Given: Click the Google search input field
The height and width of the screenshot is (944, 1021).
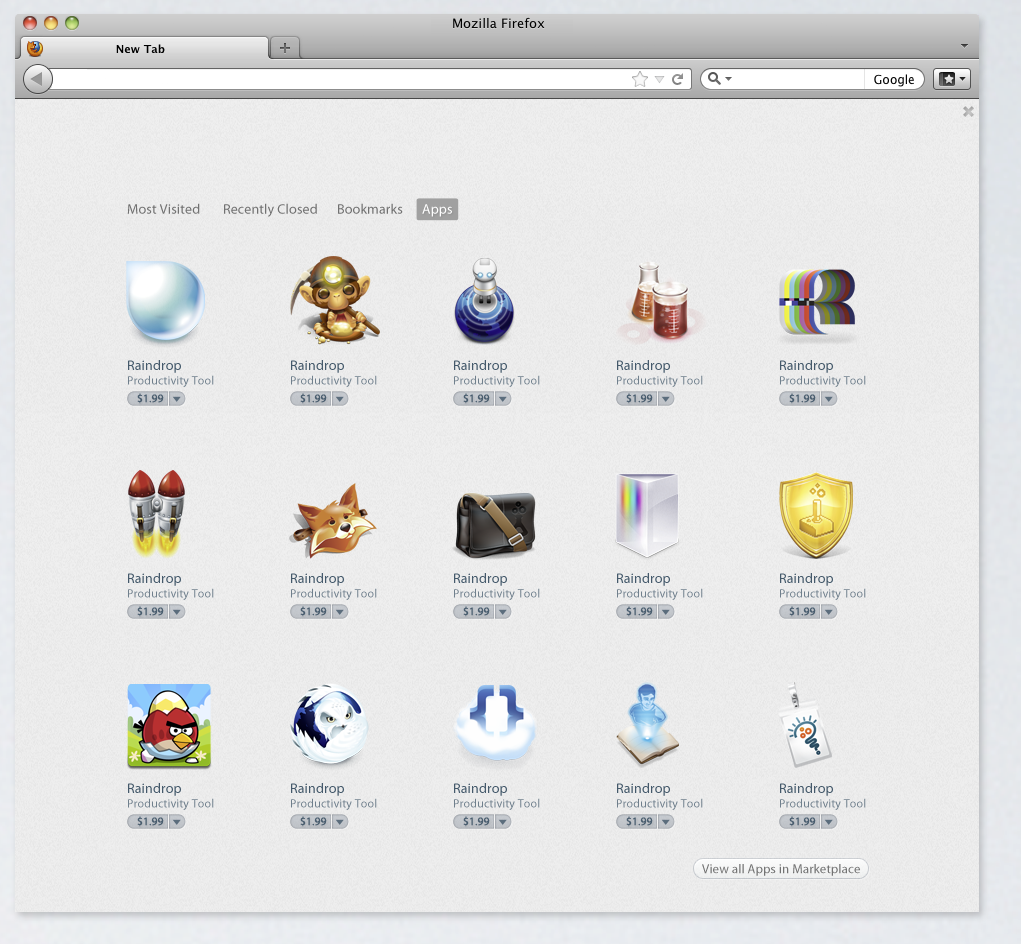Looking at the screenshot, I should click(798, 79).
